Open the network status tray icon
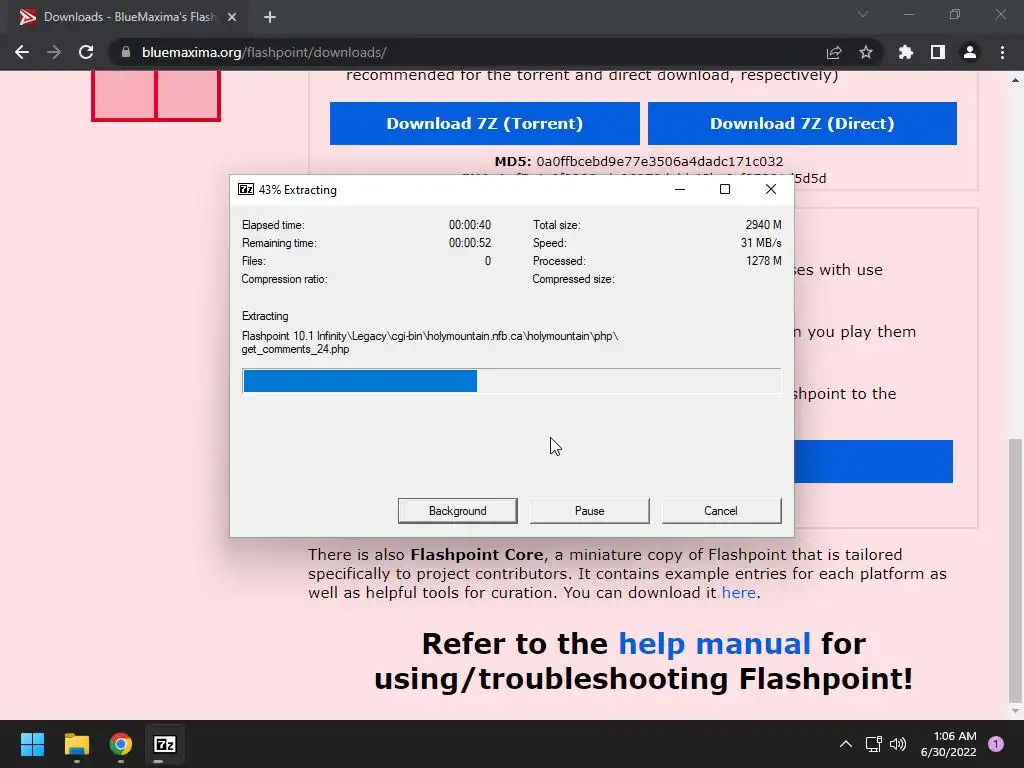Viewport: 1024px width, 768px height. point(873,744)
